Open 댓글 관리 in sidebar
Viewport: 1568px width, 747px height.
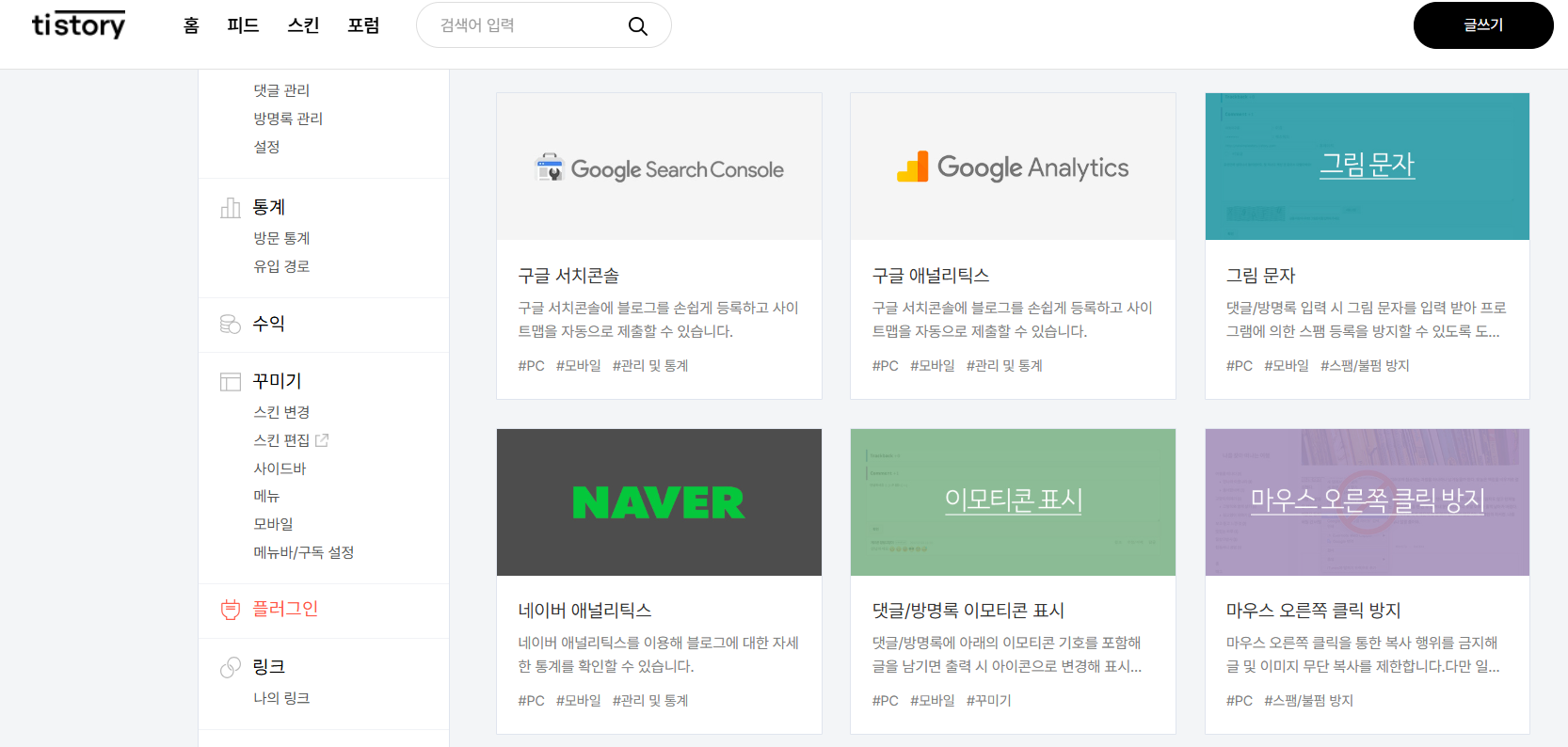coord(281,90)
